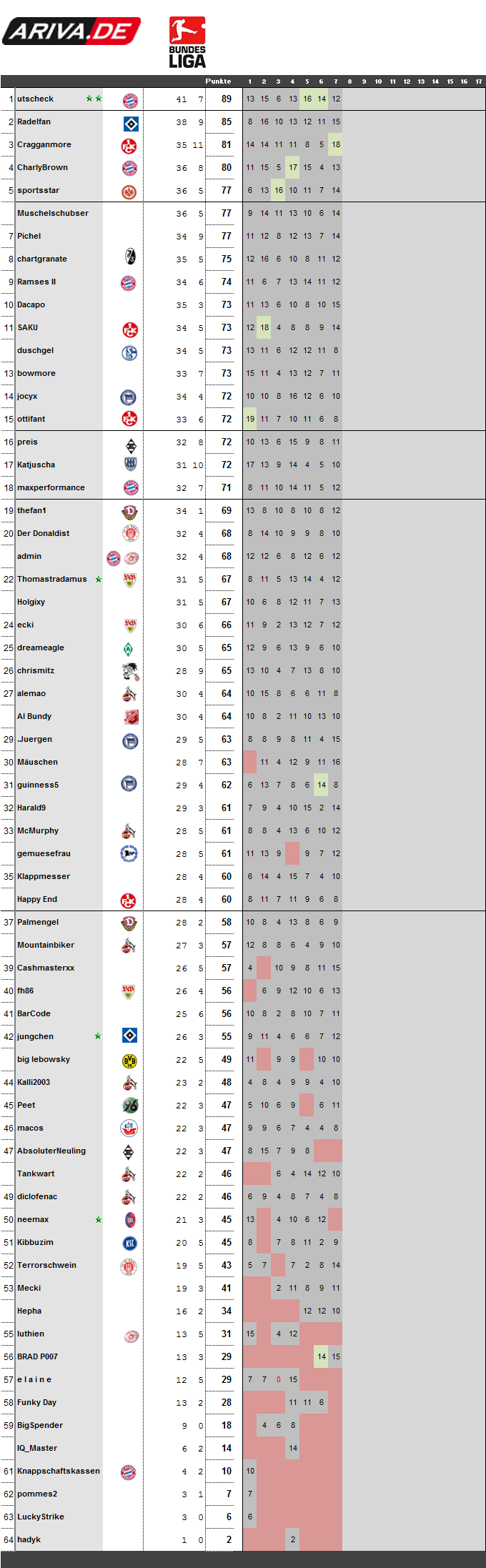Click the Eintracht Frankfurt crest beside sportsstar
The width and height of the screenshot is (486, 1568).
129,192
